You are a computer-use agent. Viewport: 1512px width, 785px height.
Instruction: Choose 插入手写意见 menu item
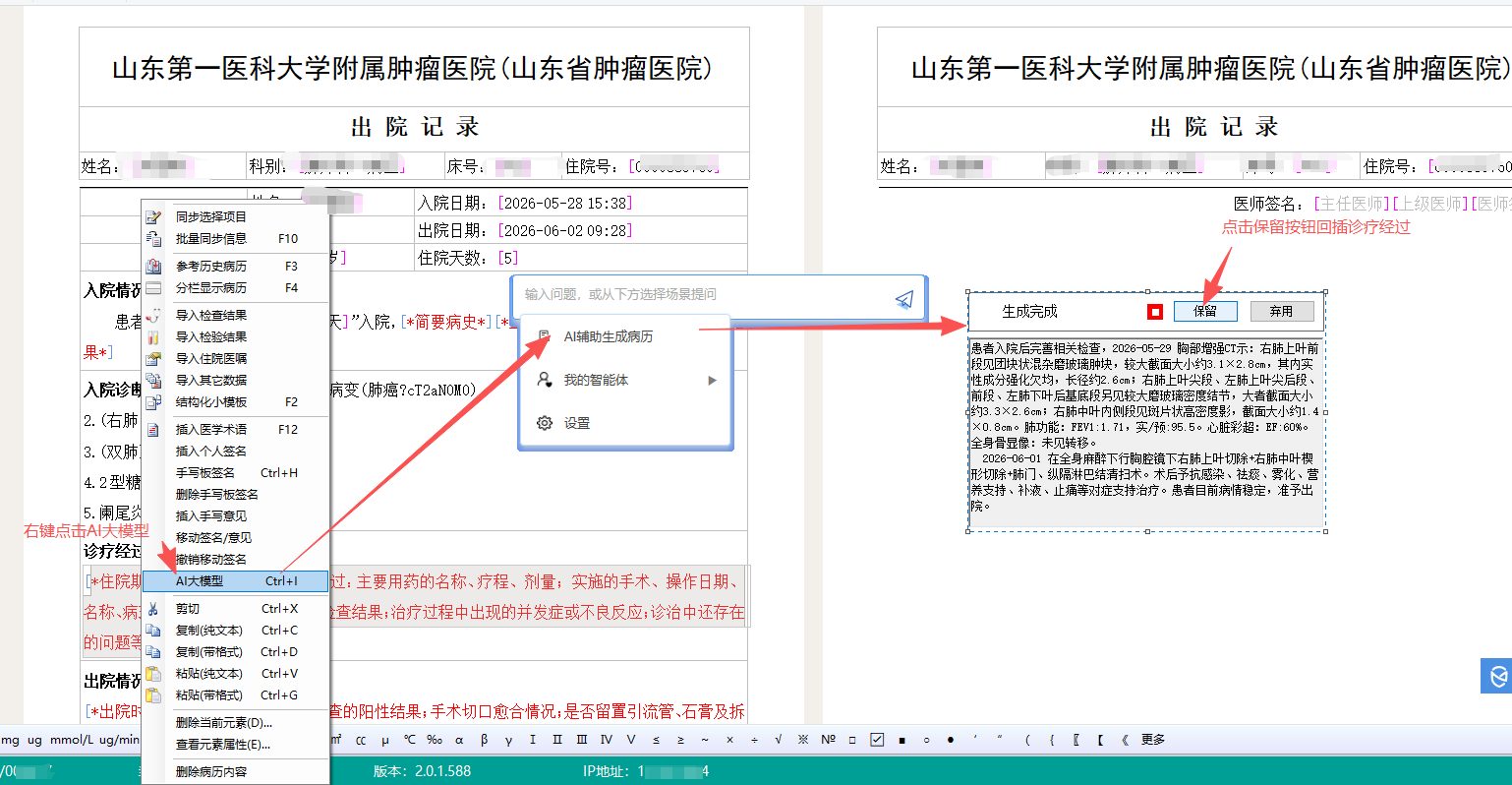coord(235,515)
